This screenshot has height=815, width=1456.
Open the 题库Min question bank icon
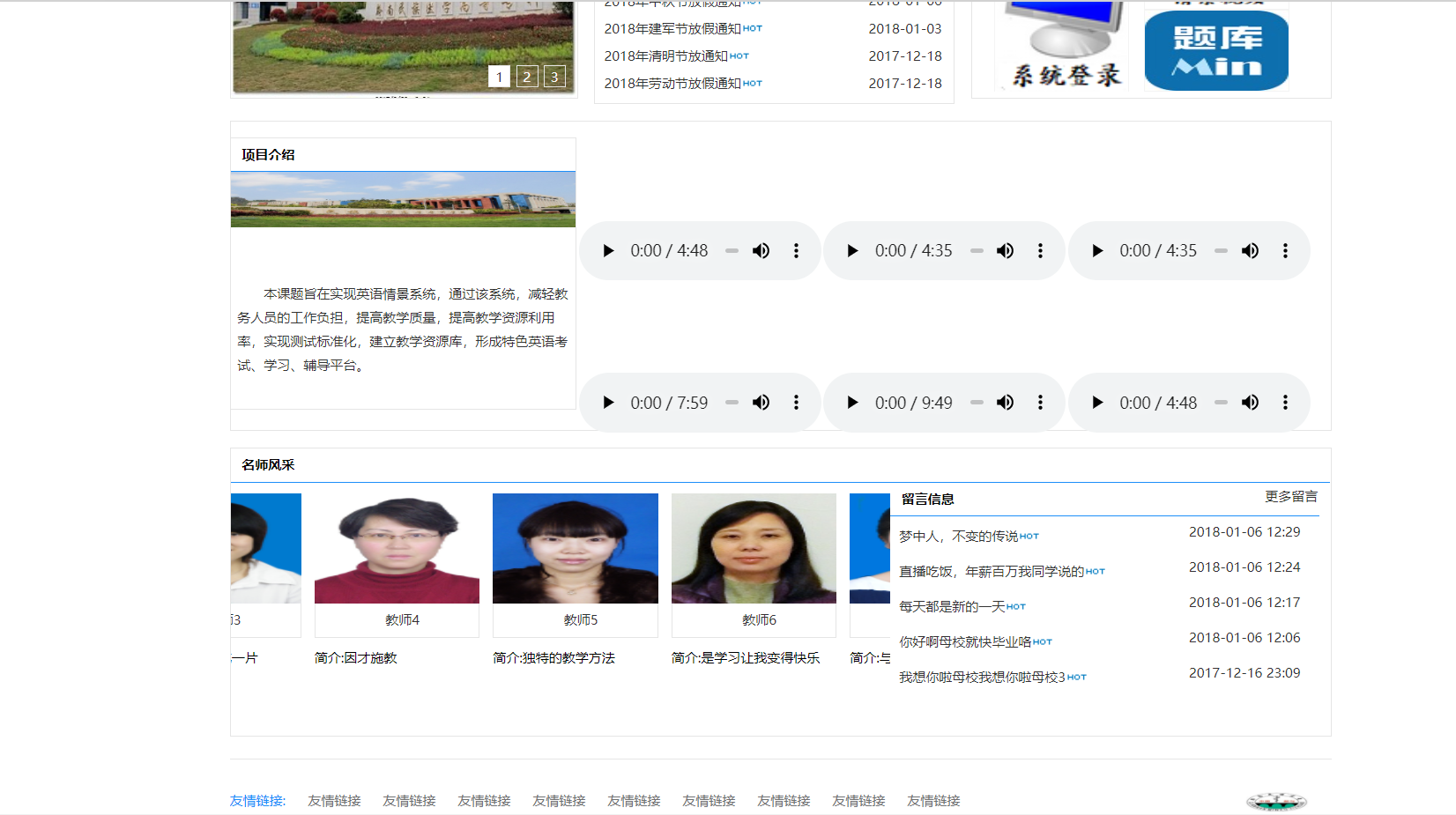pos(1216,50)
